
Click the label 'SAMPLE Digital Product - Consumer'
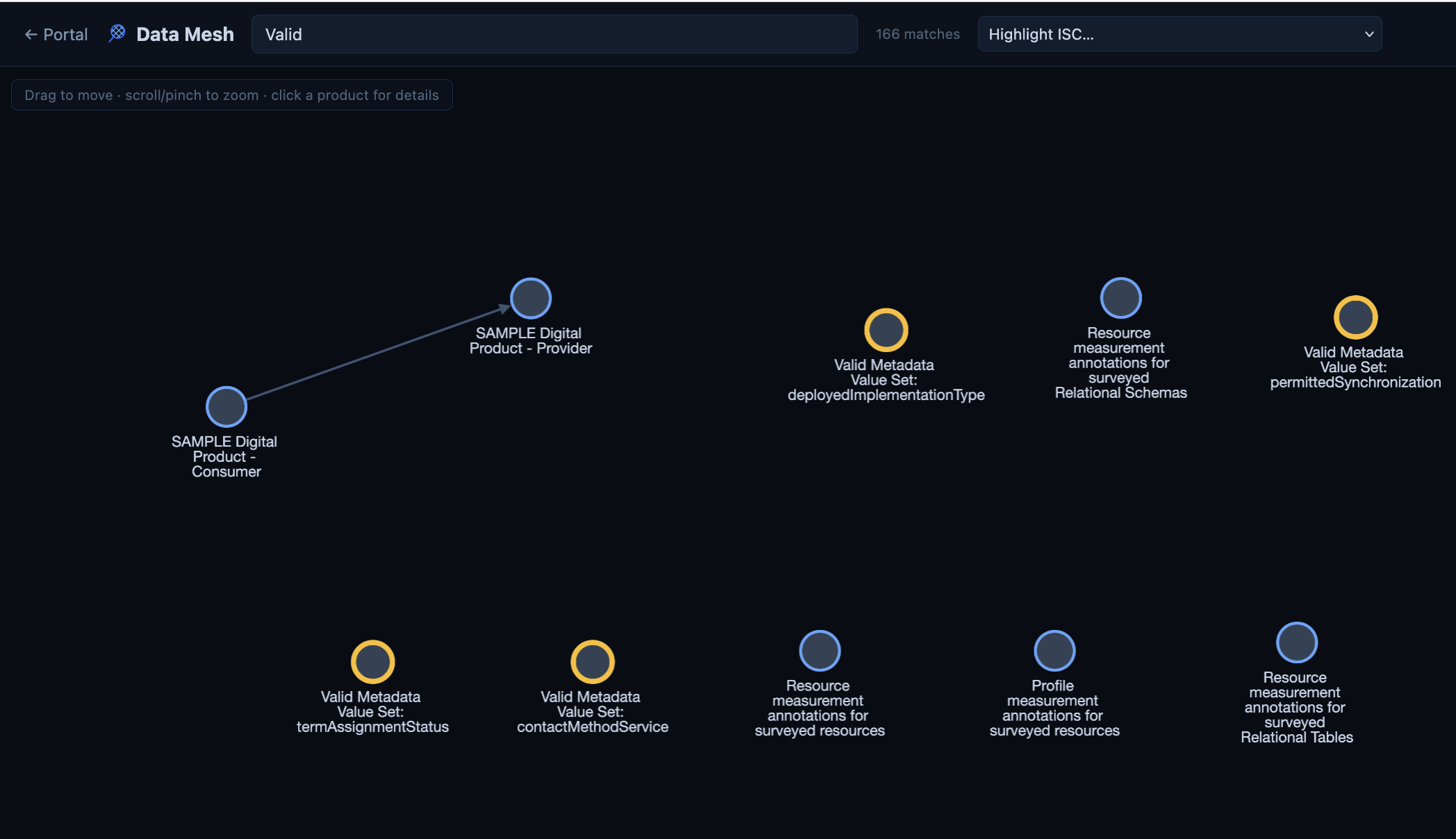click(x=224, y=456)
